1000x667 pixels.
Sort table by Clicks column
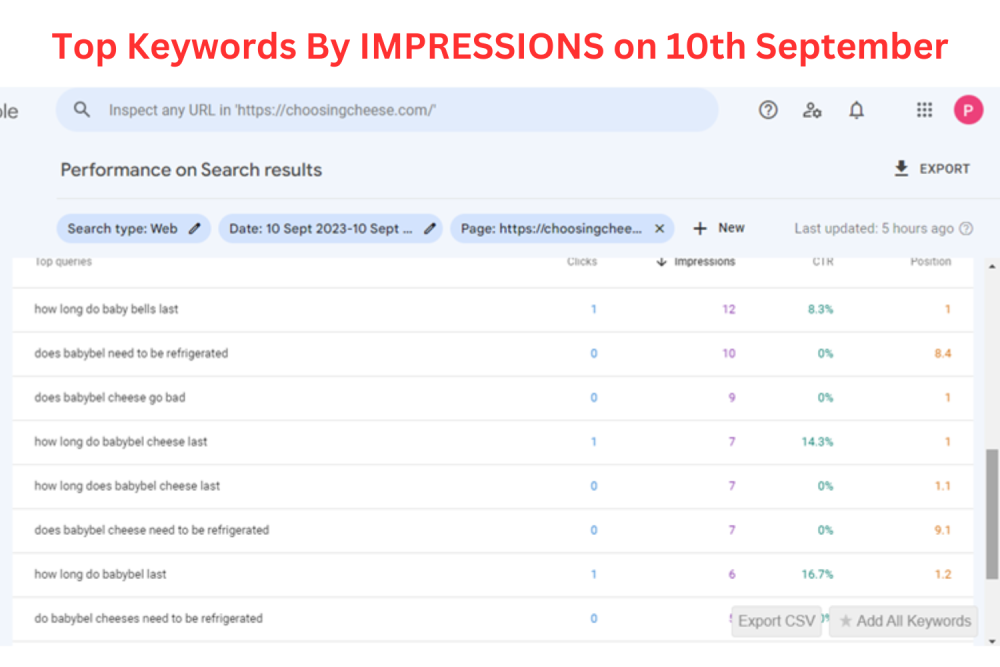(x=581, y=262)
